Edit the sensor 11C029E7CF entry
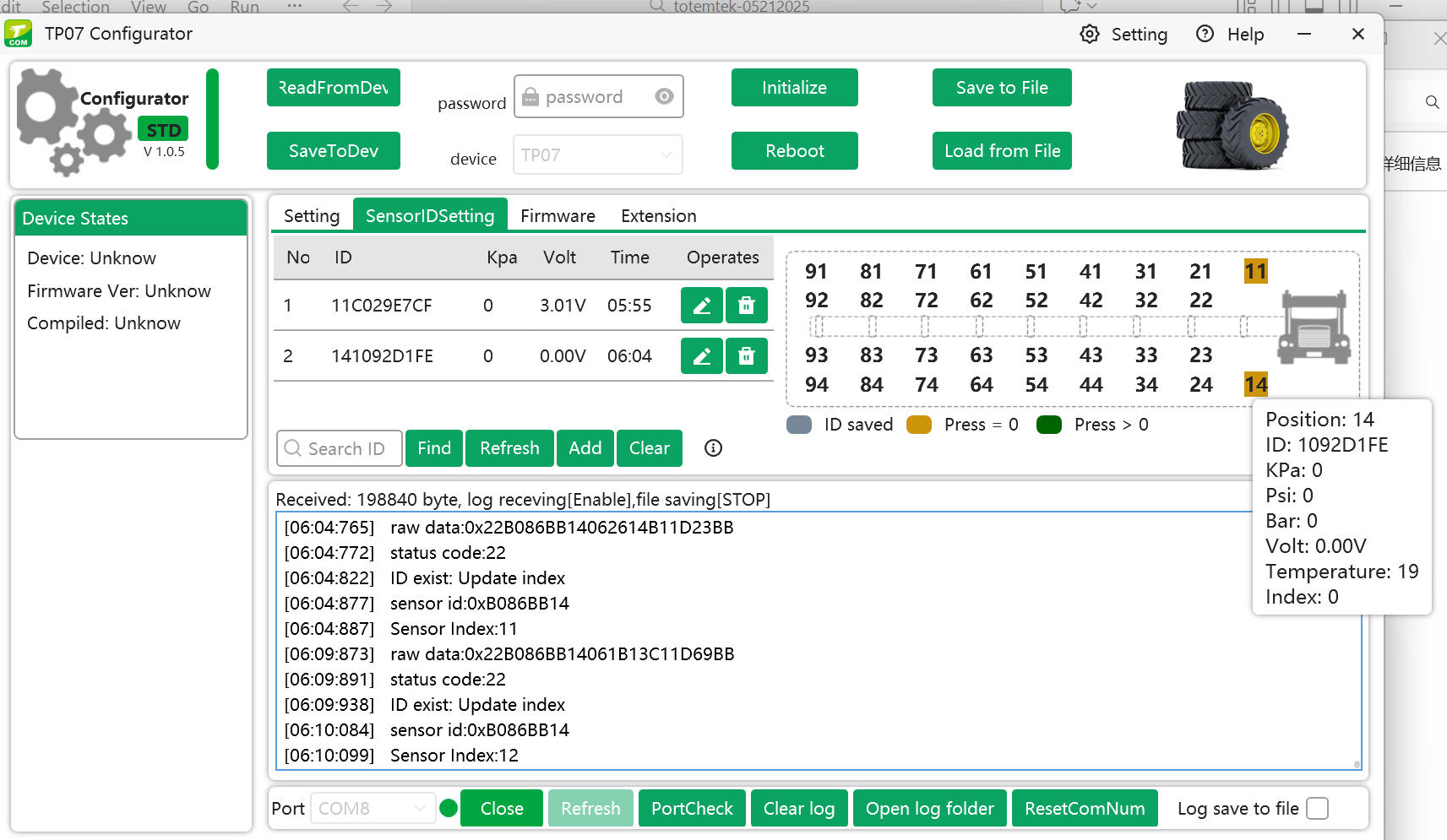Screen dimensions: 1447x840 pos(701,305)
